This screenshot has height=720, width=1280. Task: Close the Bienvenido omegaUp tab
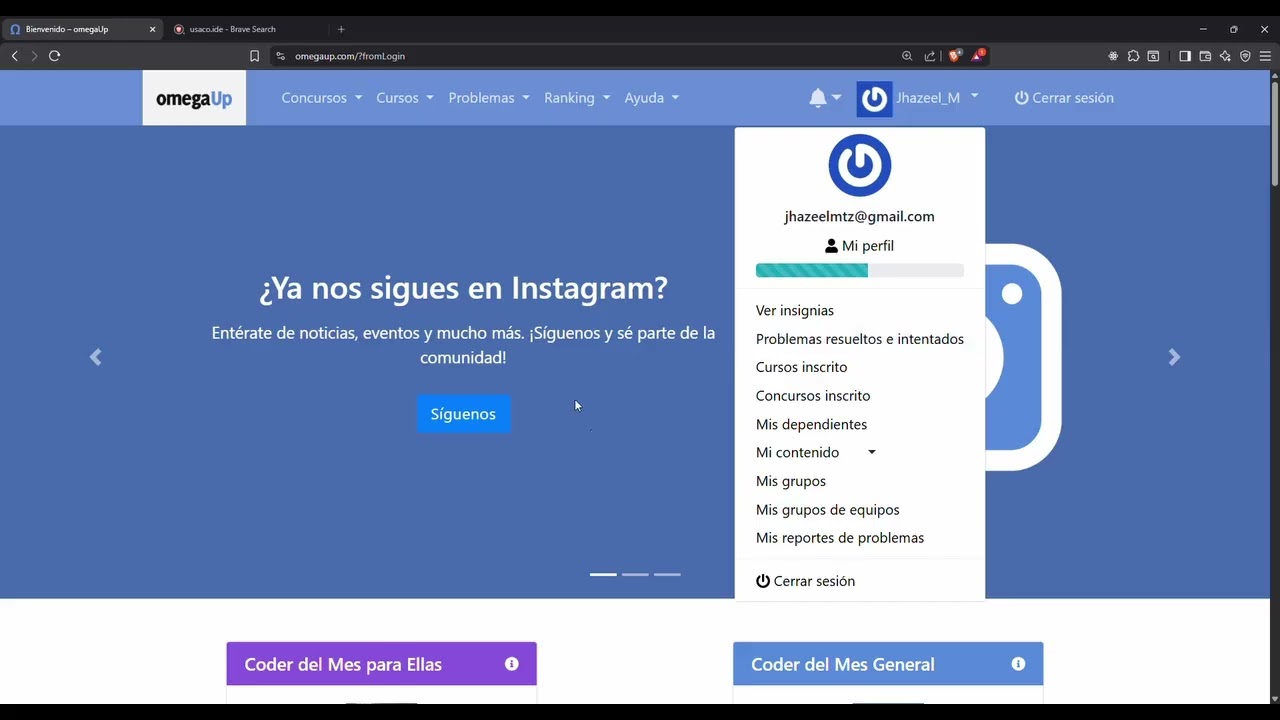tap(153, 29)
